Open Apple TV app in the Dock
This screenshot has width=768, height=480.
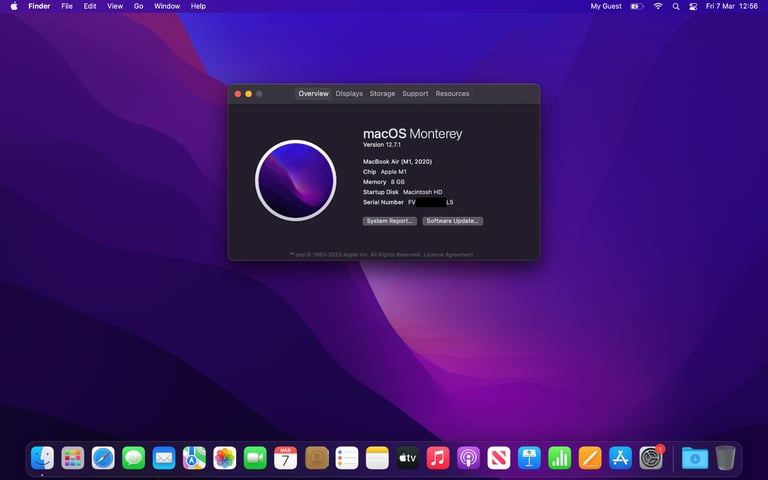pyautogui.click(x=408, y=458)
